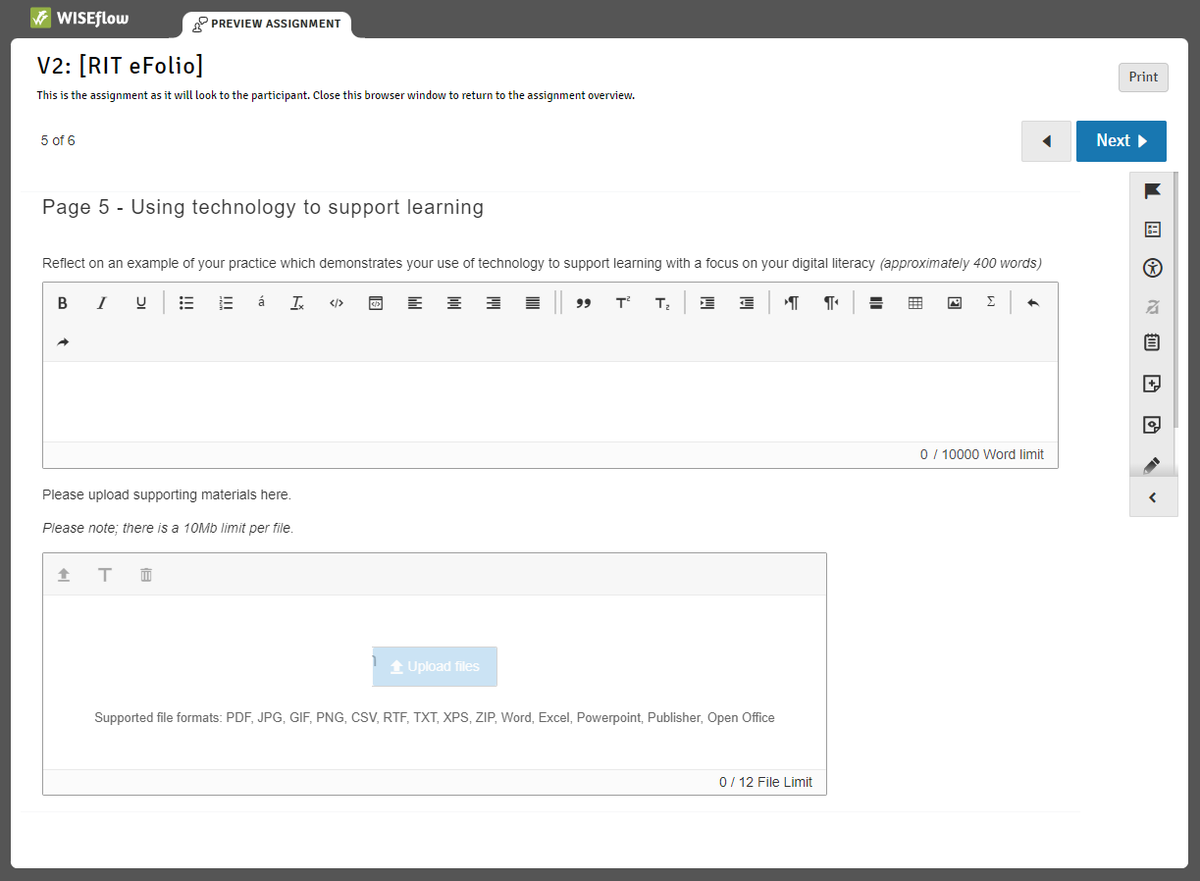
Task: Apply superscript formatting
Action: (x=622, y=303)
